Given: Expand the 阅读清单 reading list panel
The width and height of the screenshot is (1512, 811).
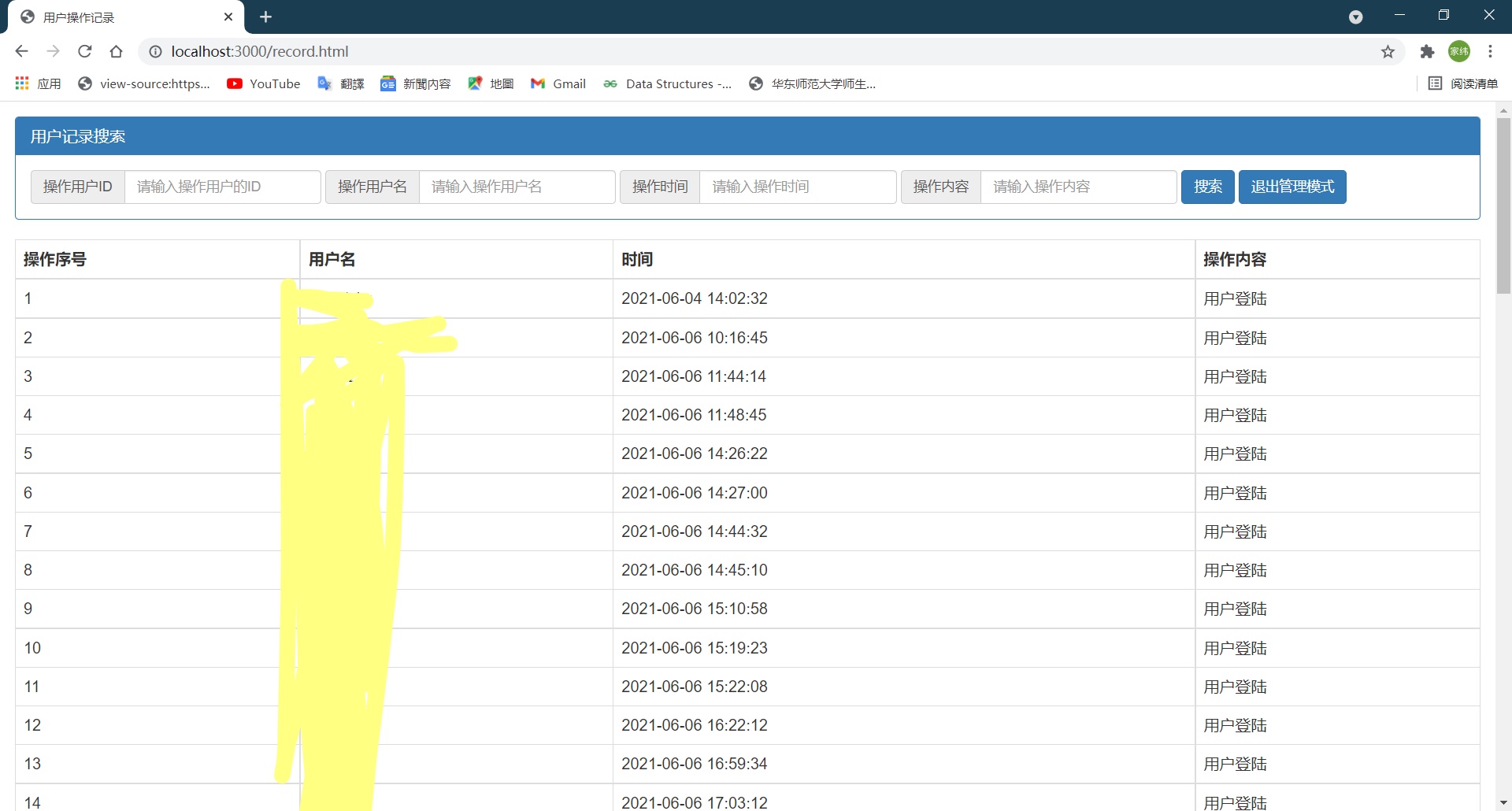Looking at the screenshot, I should [x=1463, y=83].
